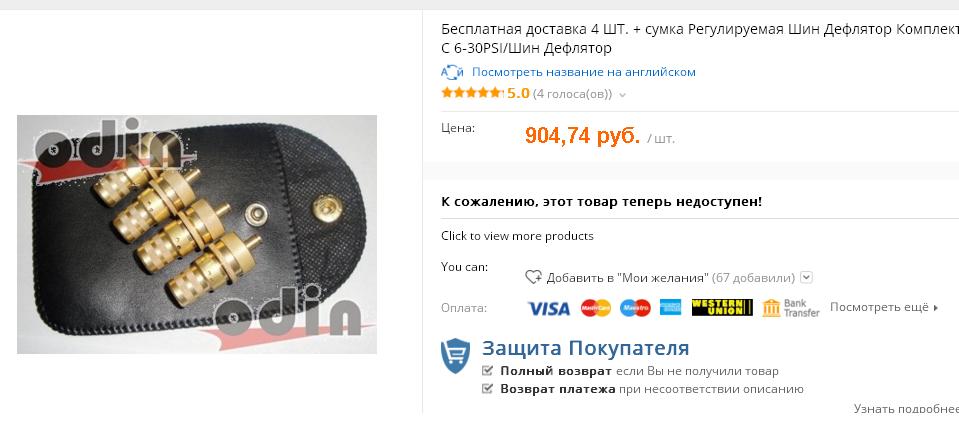
Task: Click the wishlist heart icon
Action: click(533, 277)
